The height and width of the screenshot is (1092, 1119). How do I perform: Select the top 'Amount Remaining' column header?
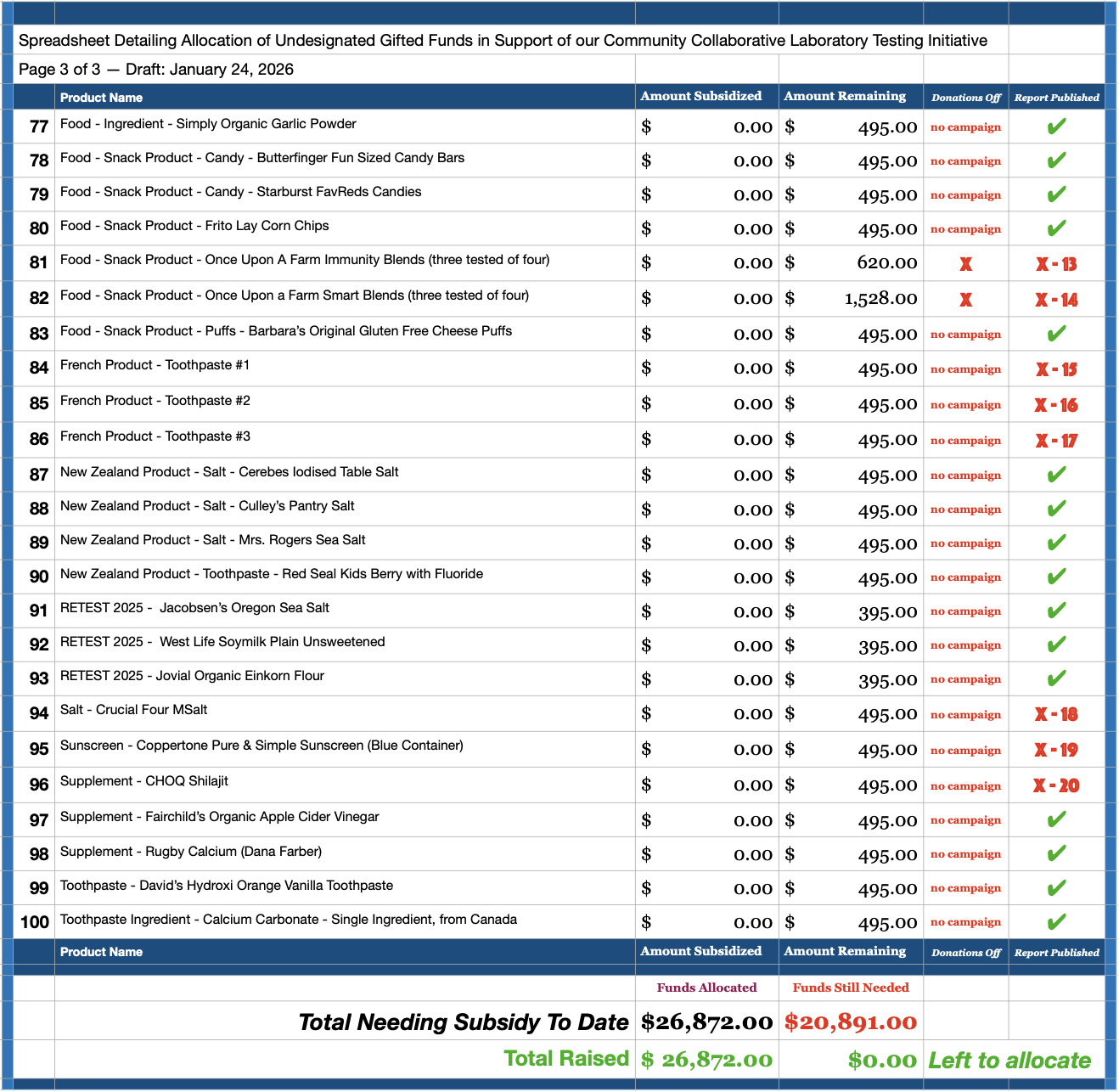tap(845, 96)
